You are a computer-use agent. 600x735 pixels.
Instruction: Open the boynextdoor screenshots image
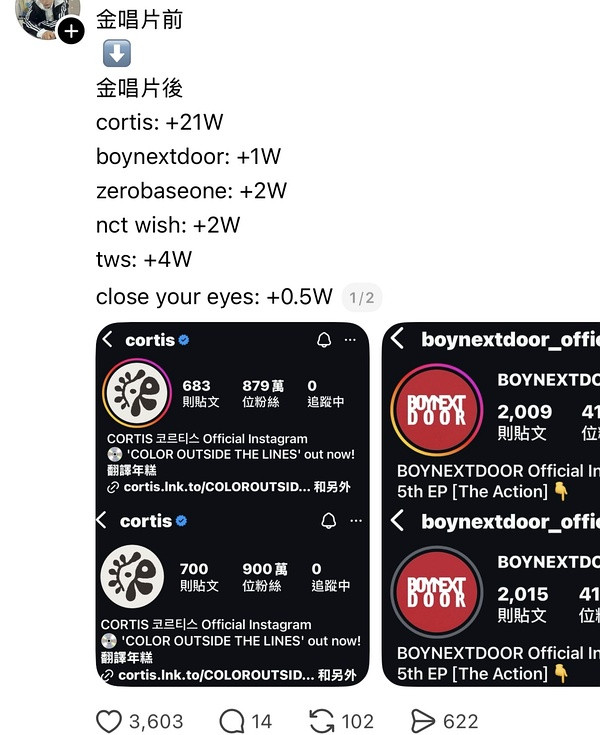(x=491, y=504)
